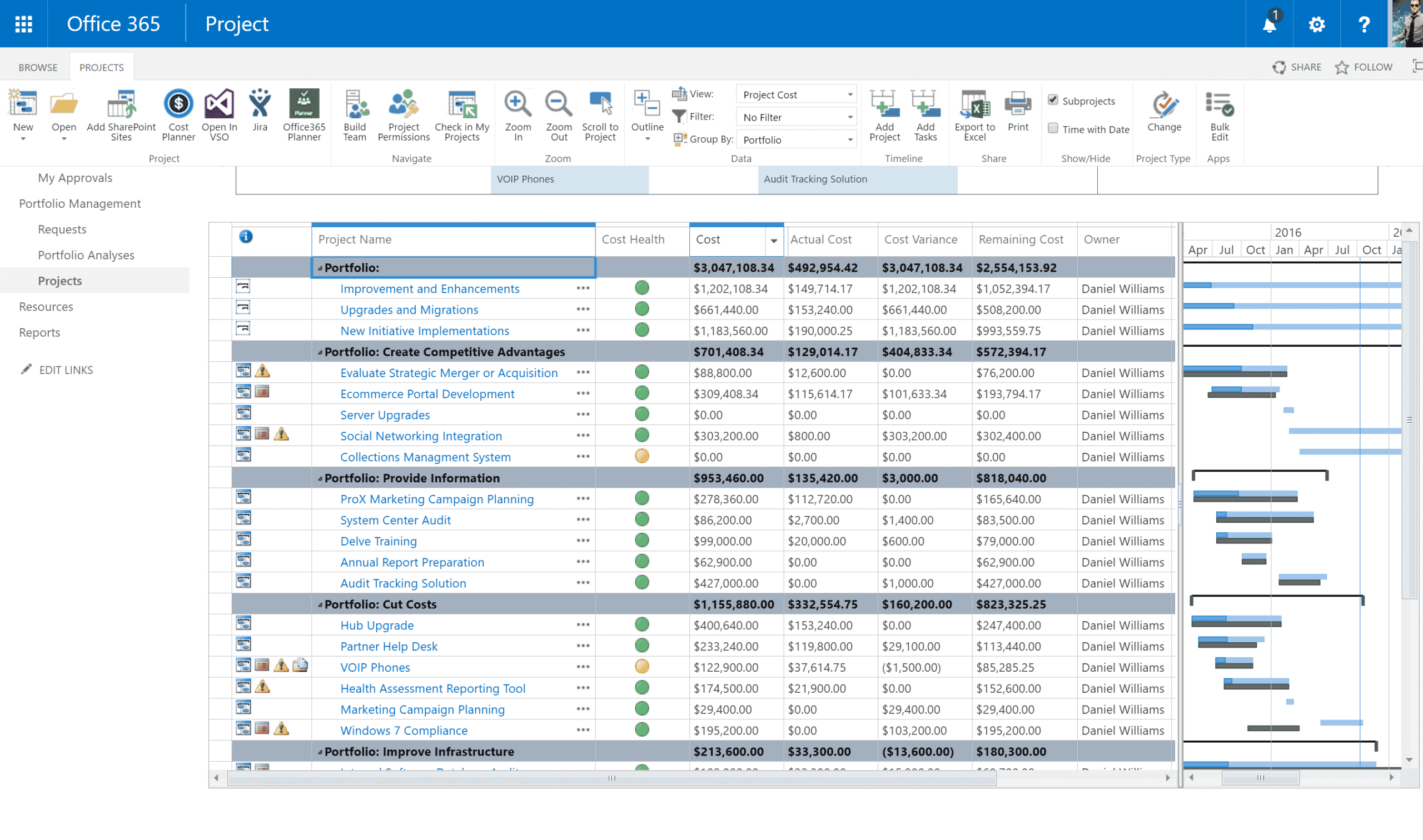1423x840 pixels.
Task: Click the vertical scrollbar down arrow
Action: pyautogui.click(x=1410, y=760)
